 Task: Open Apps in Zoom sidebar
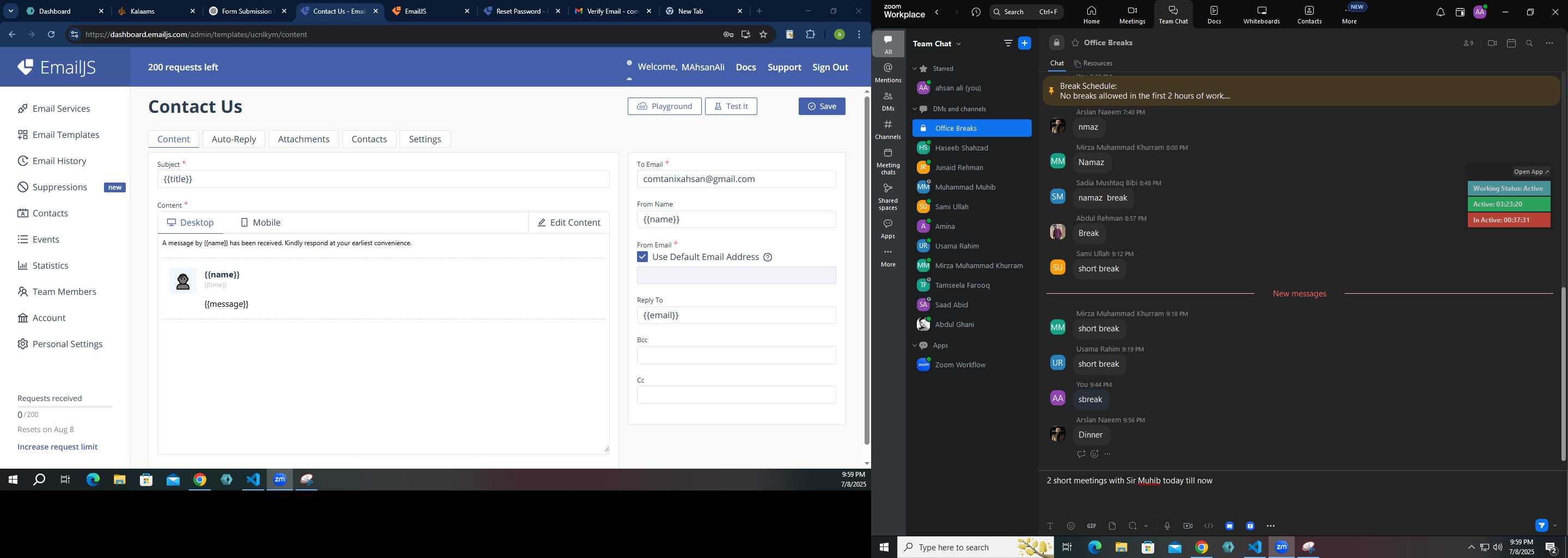coord(888,229)
